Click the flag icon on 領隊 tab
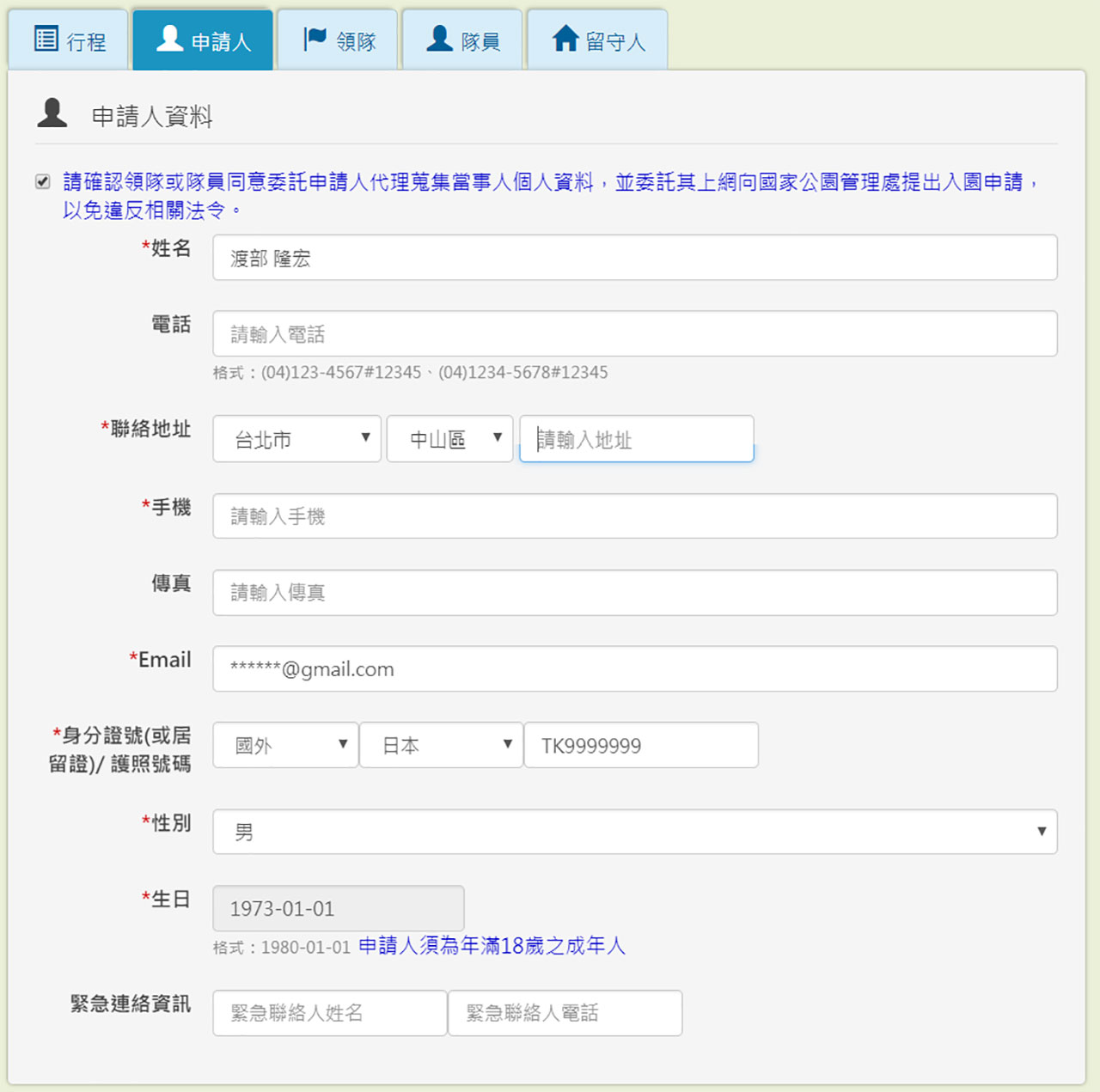 click(x=315, y=39)
